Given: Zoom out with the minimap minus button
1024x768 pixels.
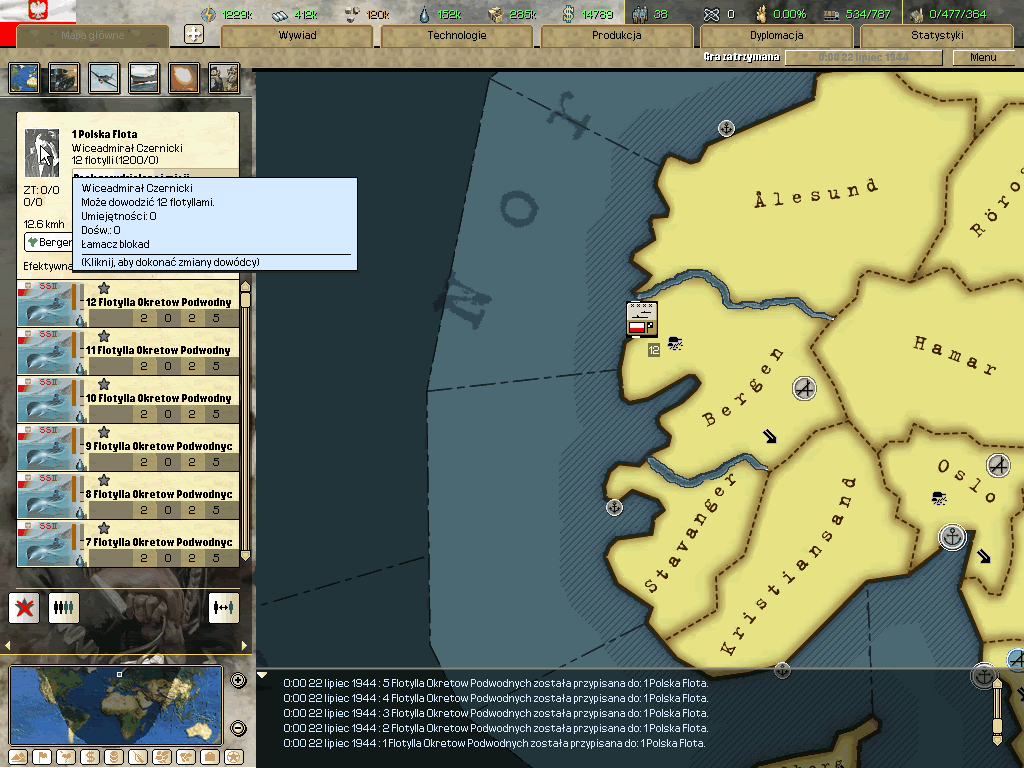Looking at the screenshot, I should (238, 728).
